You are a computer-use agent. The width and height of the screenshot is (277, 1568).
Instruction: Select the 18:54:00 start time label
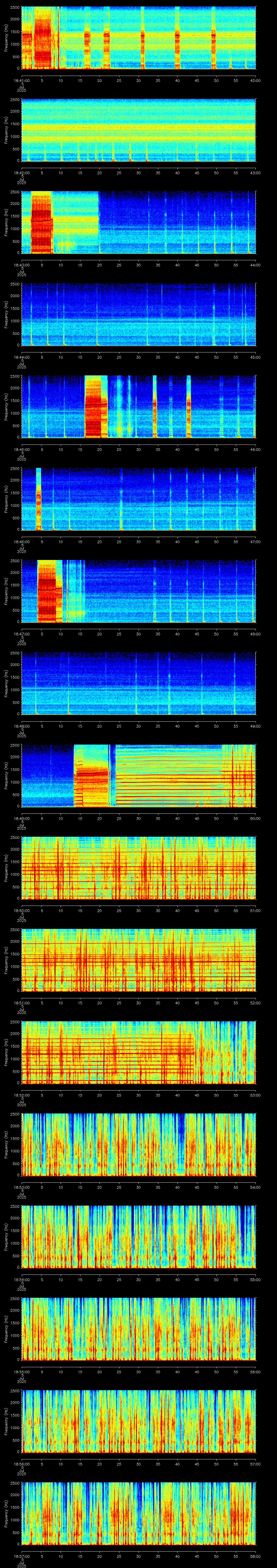(21, 1279)
